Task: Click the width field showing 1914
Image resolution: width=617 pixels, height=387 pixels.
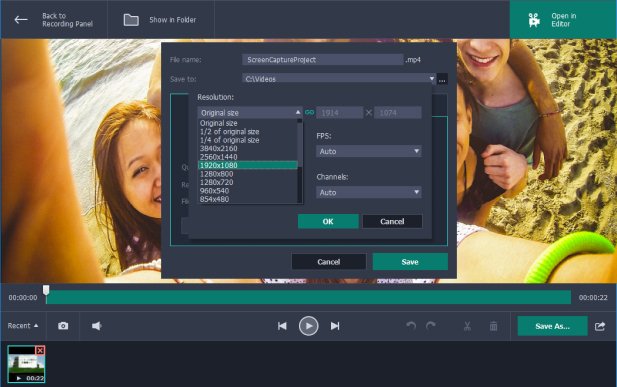Action: (340, 113)
